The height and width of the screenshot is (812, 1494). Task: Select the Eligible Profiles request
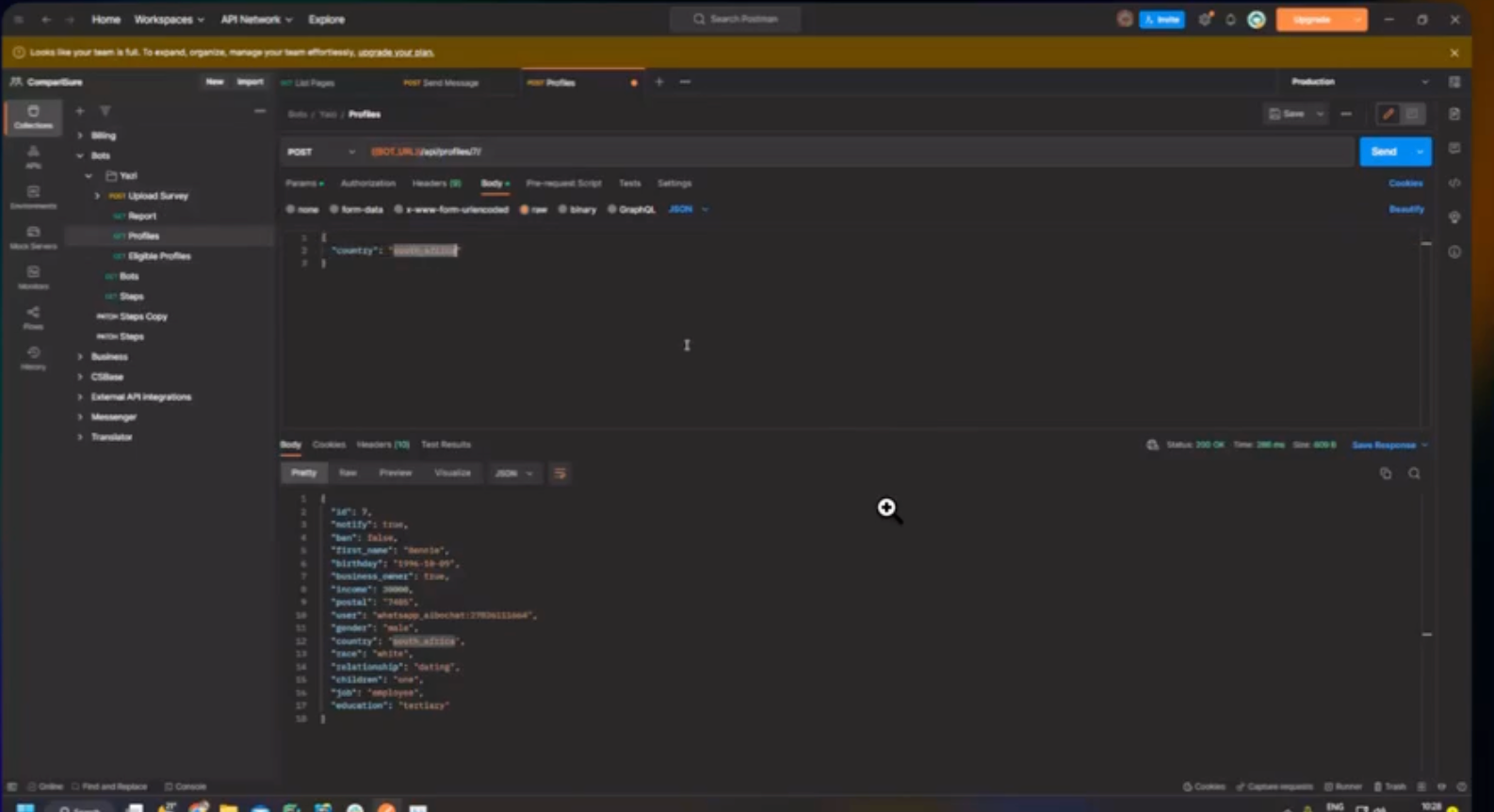[159, 256]
